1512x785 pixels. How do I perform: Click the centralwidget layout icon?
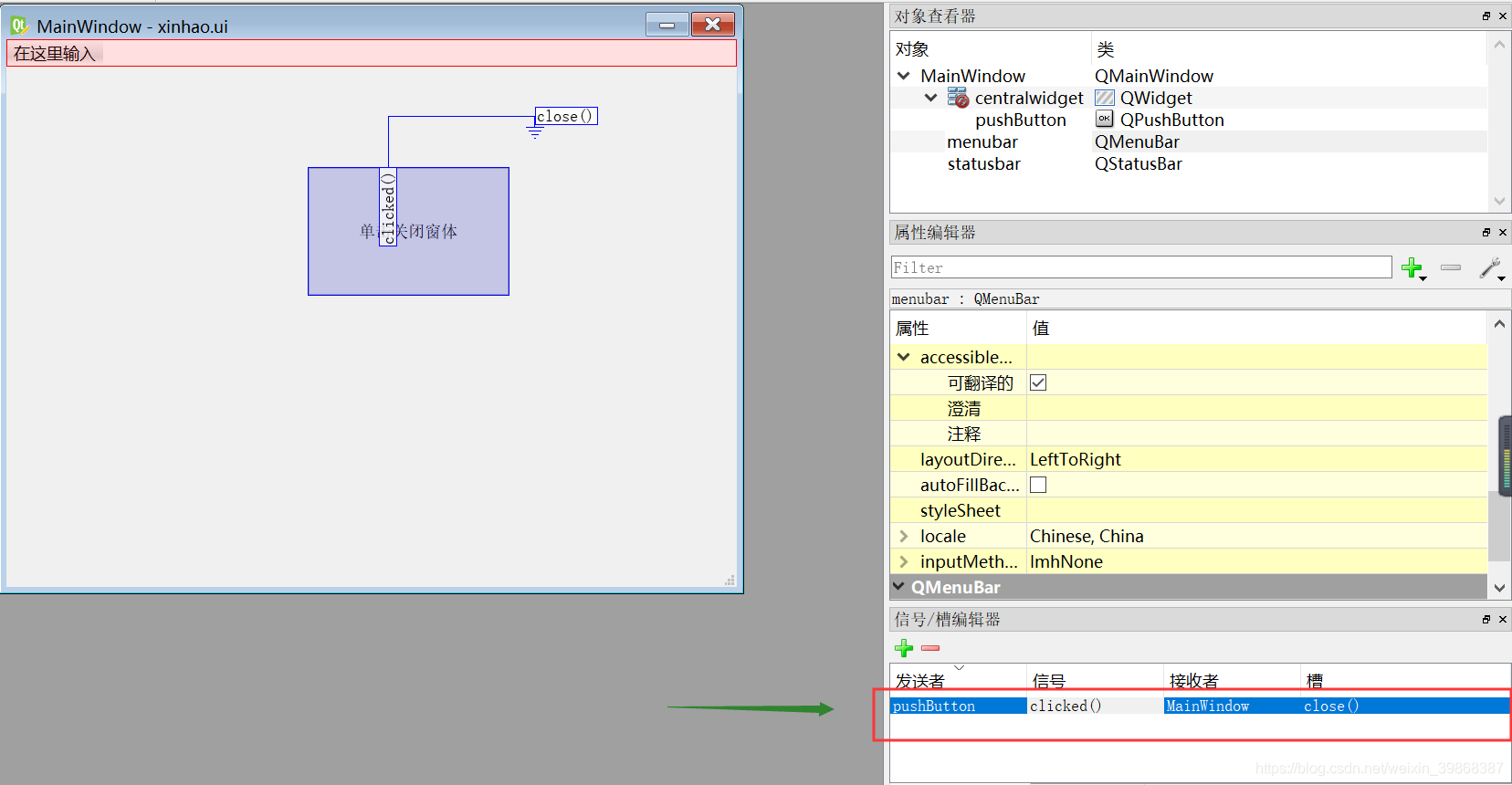(x=958, y=98)
